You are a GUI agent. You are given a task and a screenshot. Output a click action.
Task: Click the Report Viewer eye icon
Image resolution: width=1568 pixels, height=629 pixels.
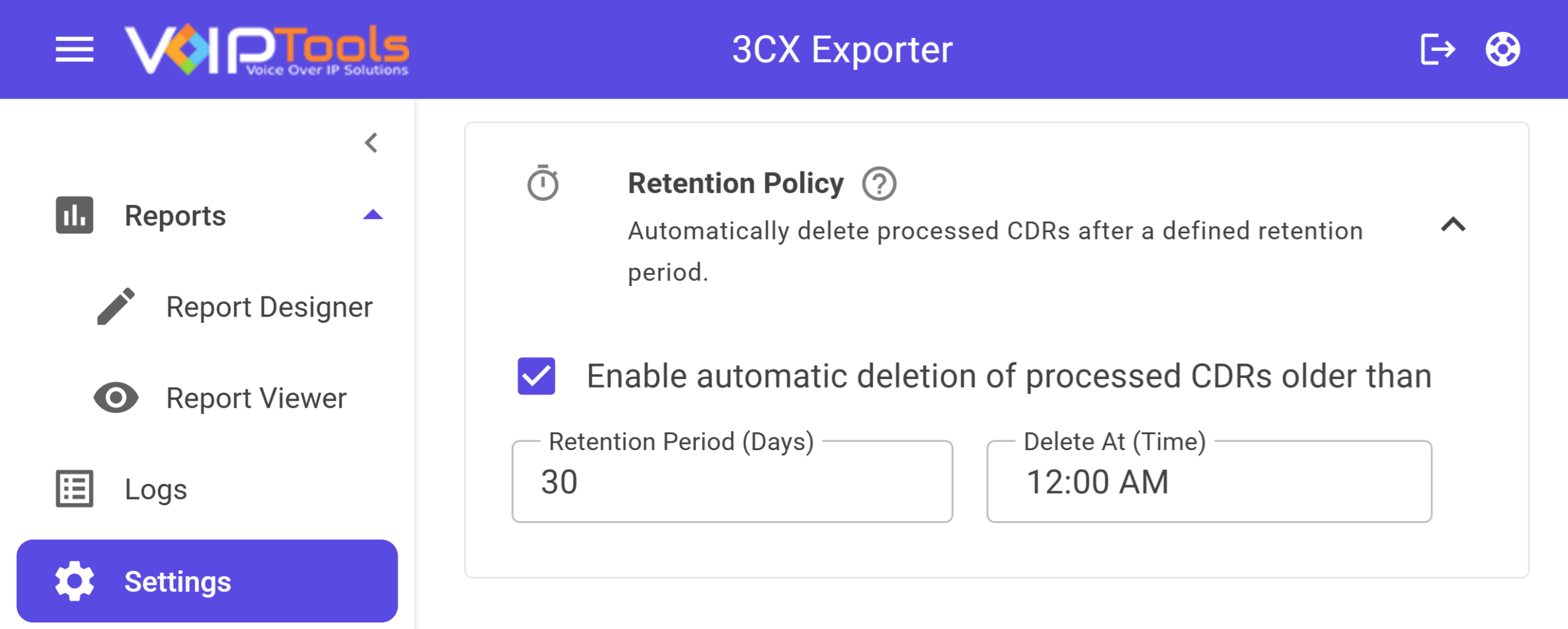(x=116, y=398)
